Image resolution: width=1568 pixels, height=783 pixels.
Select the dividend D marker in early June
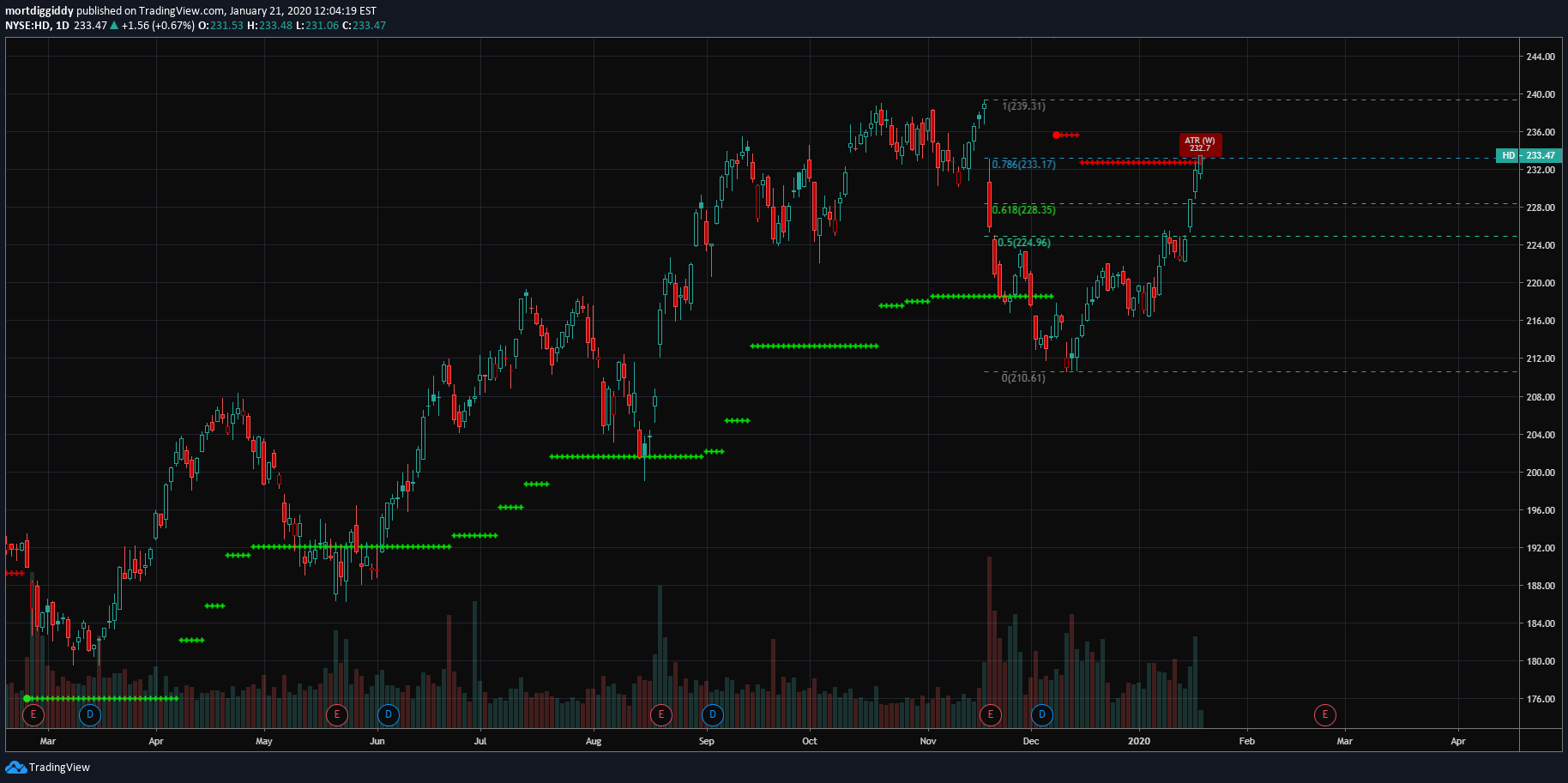tap(389, 714)
